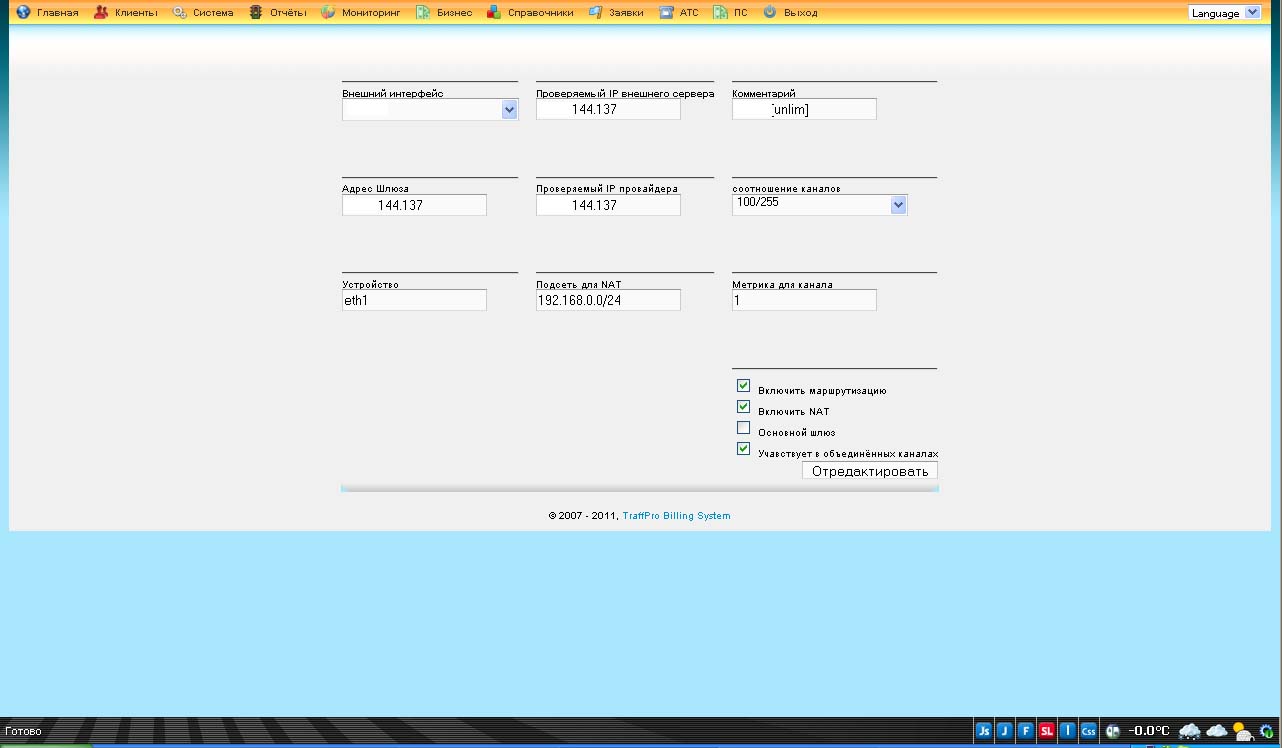
Task: Toggle the Включить NAT checkbox
Action: pyautogui.click(x=743, y=407)
